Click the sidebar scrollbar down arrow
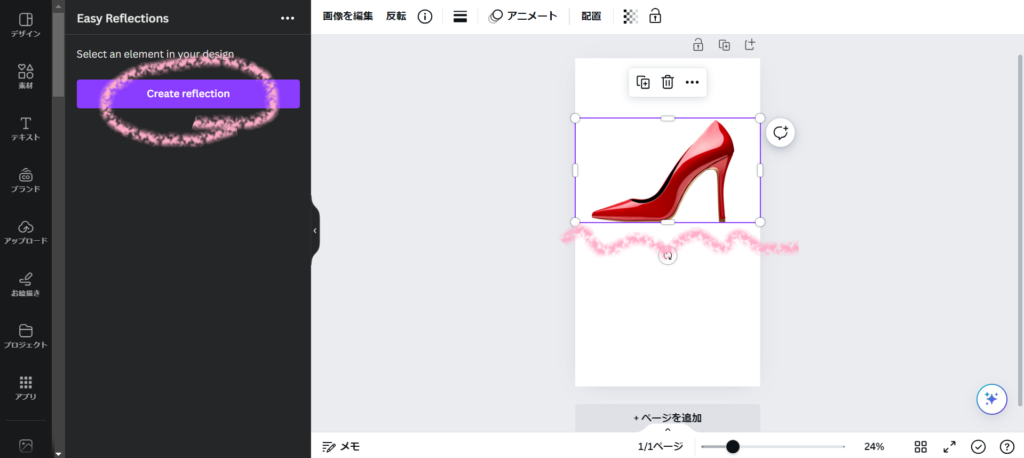Viewport: 1024px width, 458px height. click(58, 453)
